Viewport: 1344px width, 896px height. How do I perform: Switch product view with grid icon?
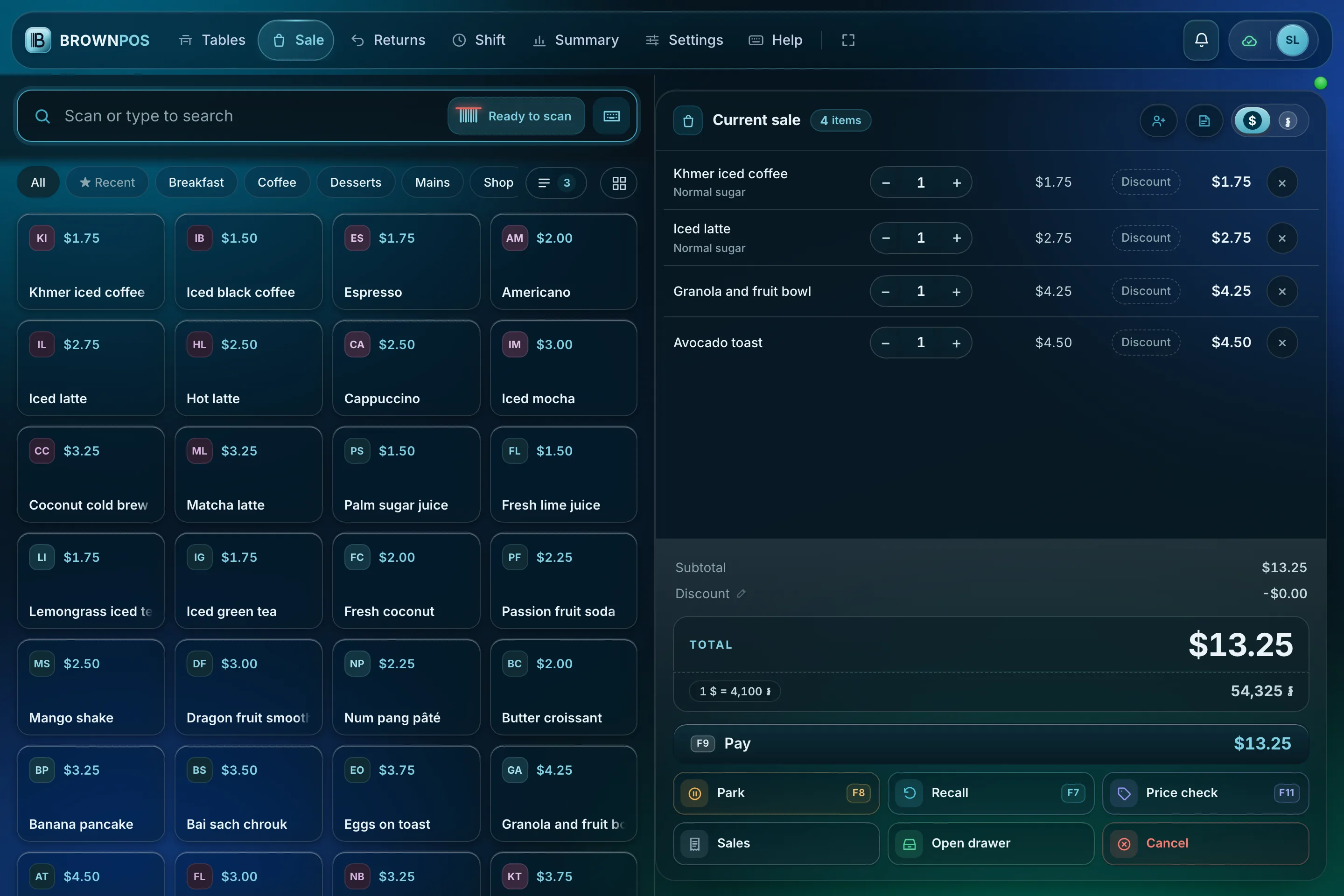point(619,183)
